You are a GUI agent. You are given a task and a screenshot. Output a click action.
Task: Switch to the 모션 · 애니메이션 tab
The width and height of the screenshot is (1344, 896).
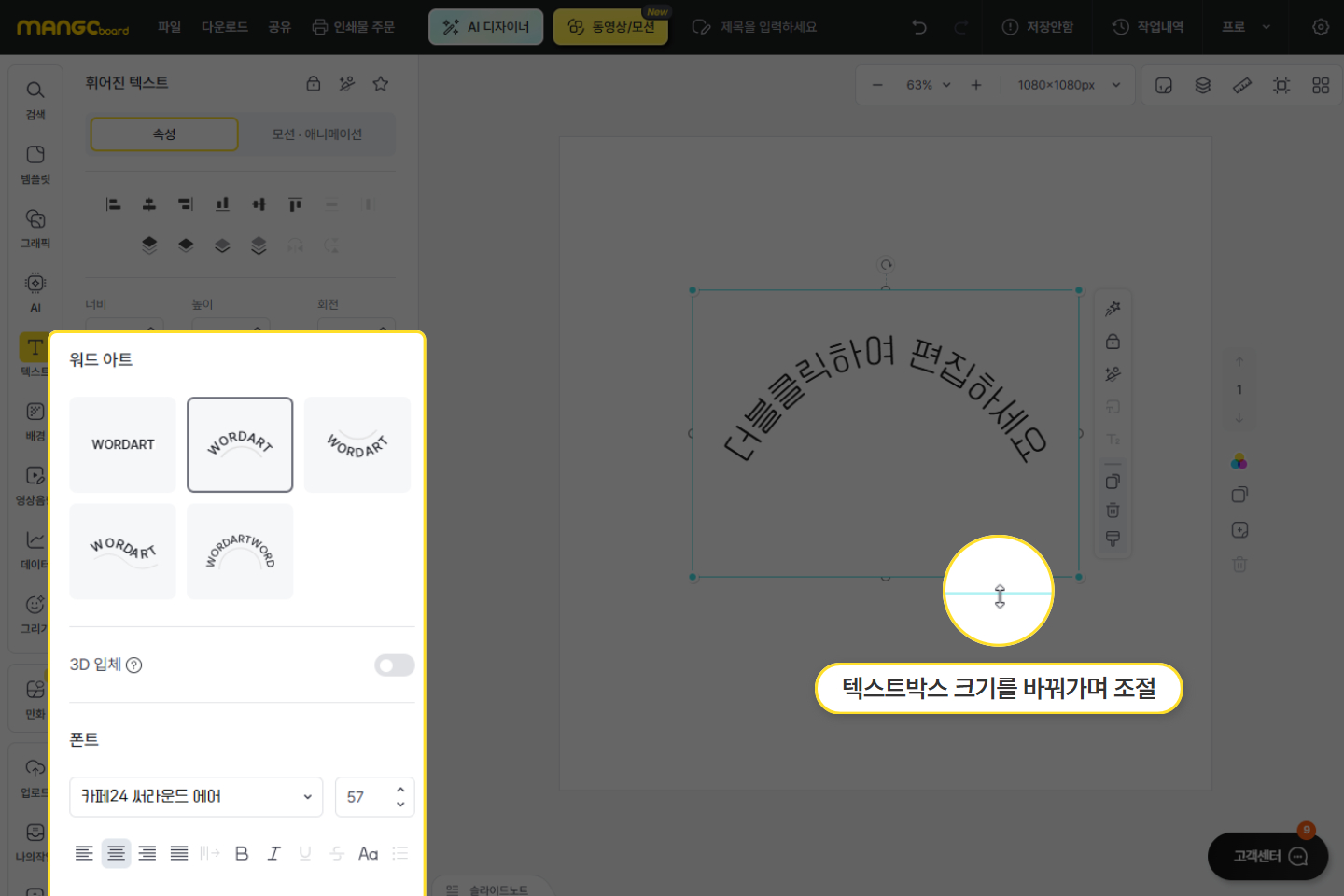[x=316, y=134]
